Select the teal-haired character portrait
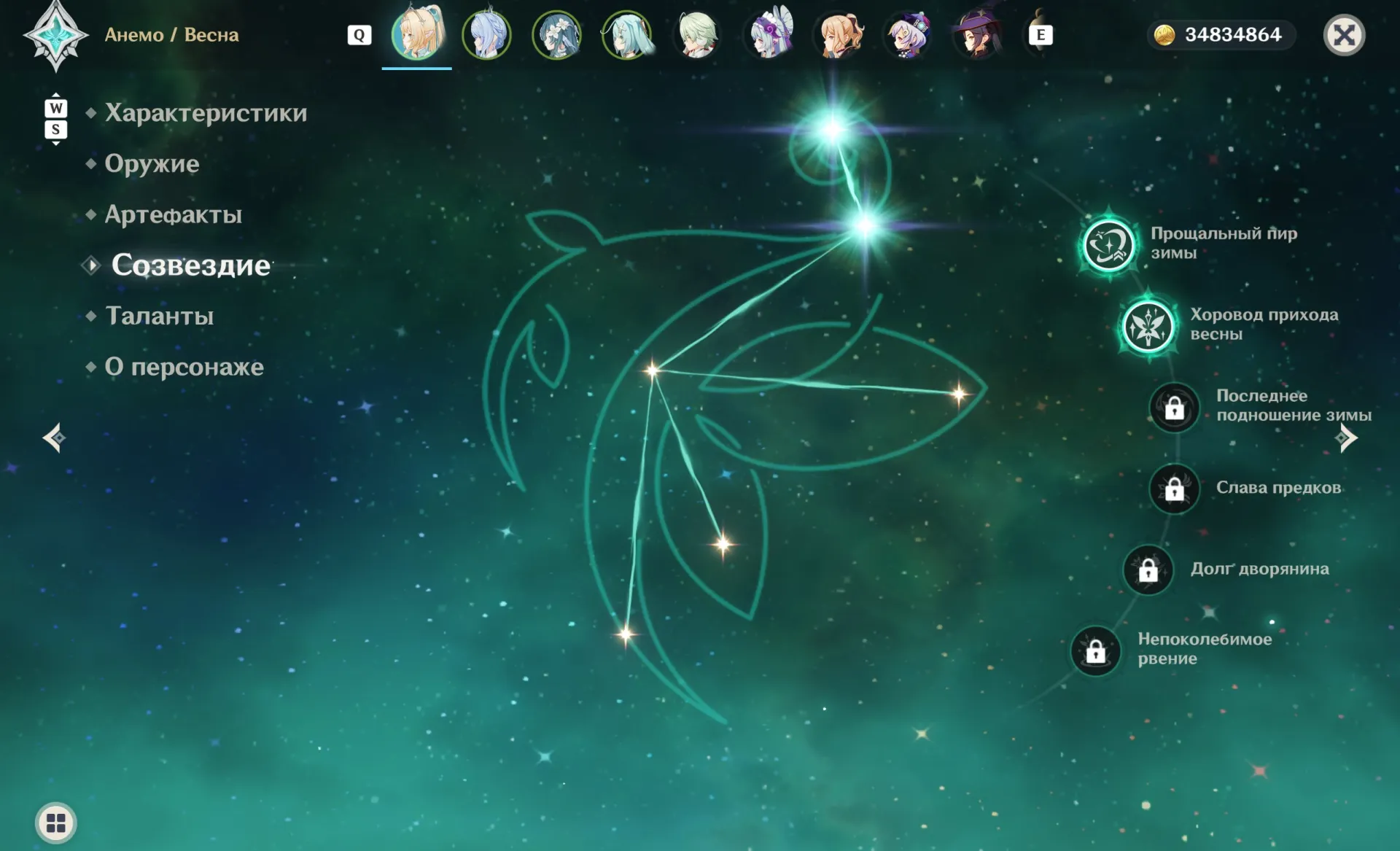 point(626,34)
